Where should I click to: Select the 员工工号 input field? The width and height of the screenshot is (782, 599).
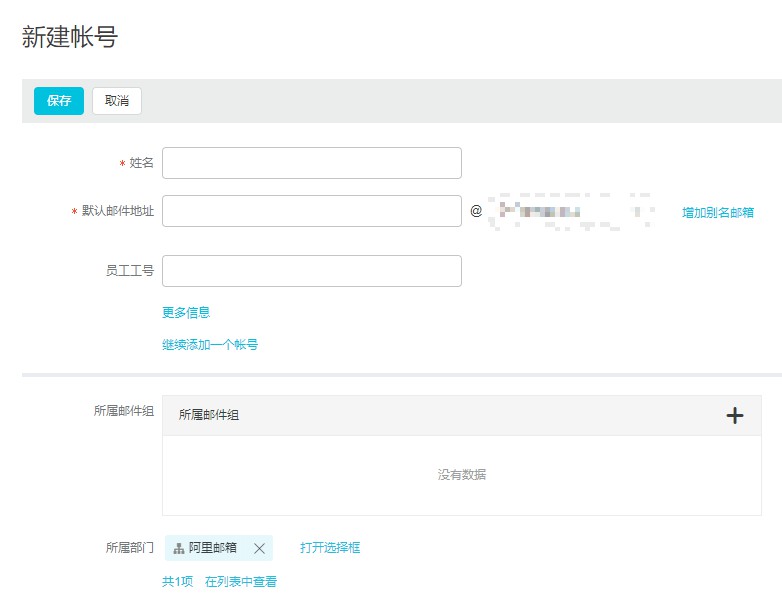311,271
